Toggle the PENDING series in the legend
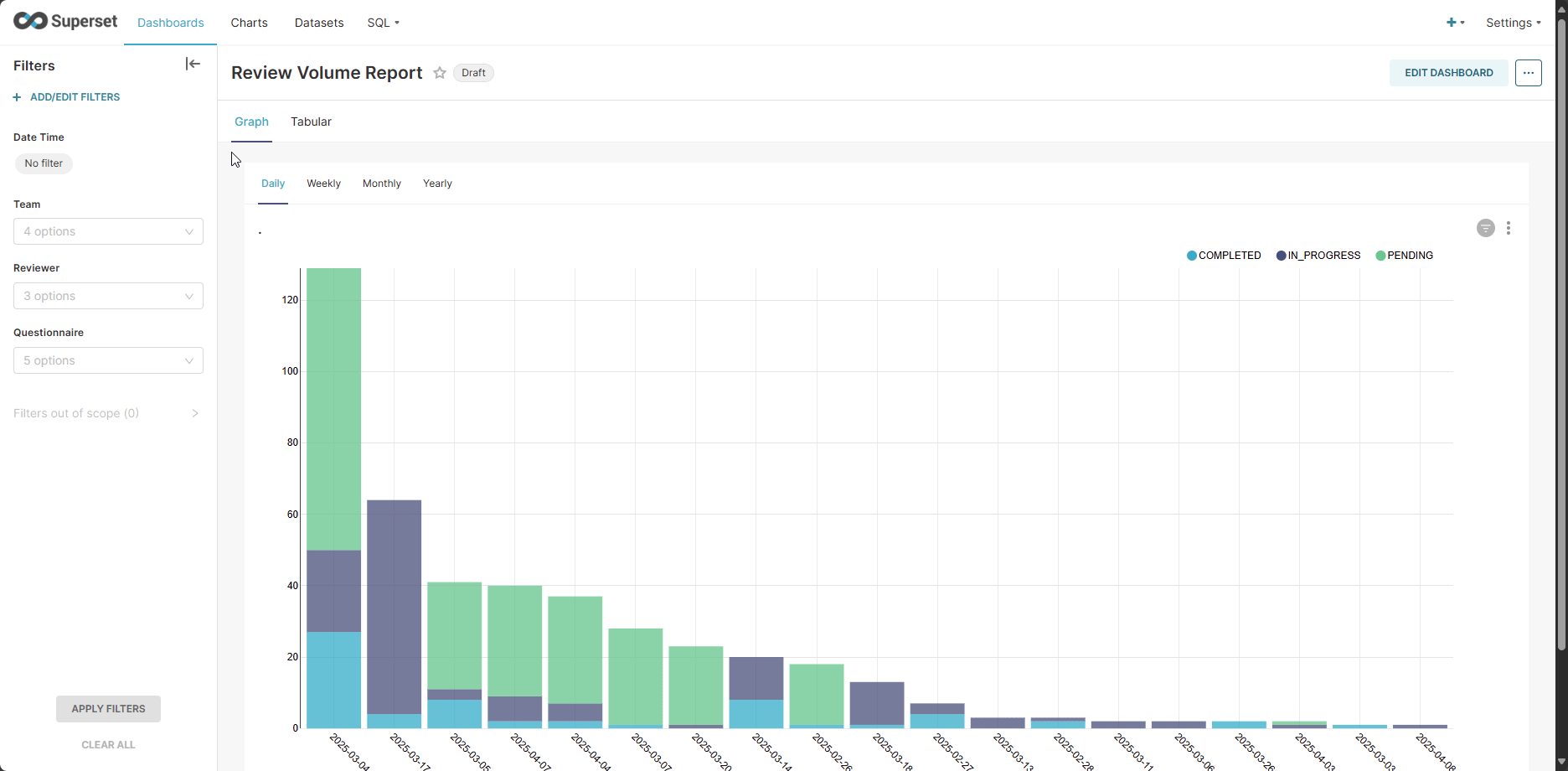Screen dimensions: 1568x771 click(1404, 255)
